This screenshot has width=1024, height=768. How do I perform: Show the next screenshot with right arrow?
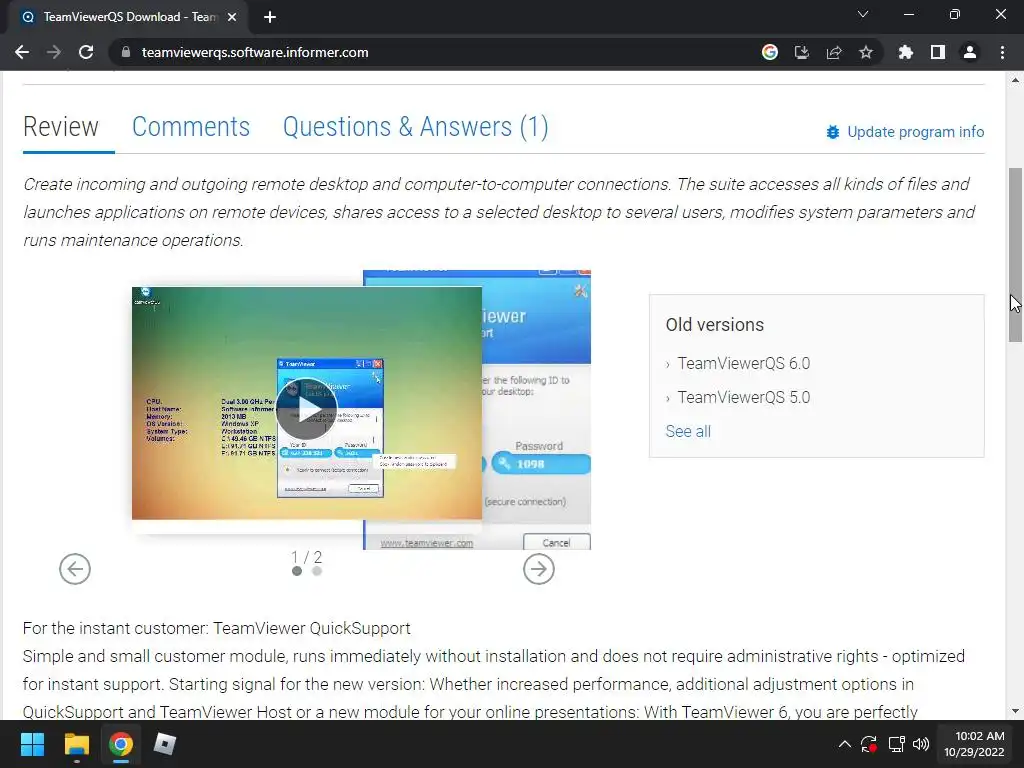point(539,569)
